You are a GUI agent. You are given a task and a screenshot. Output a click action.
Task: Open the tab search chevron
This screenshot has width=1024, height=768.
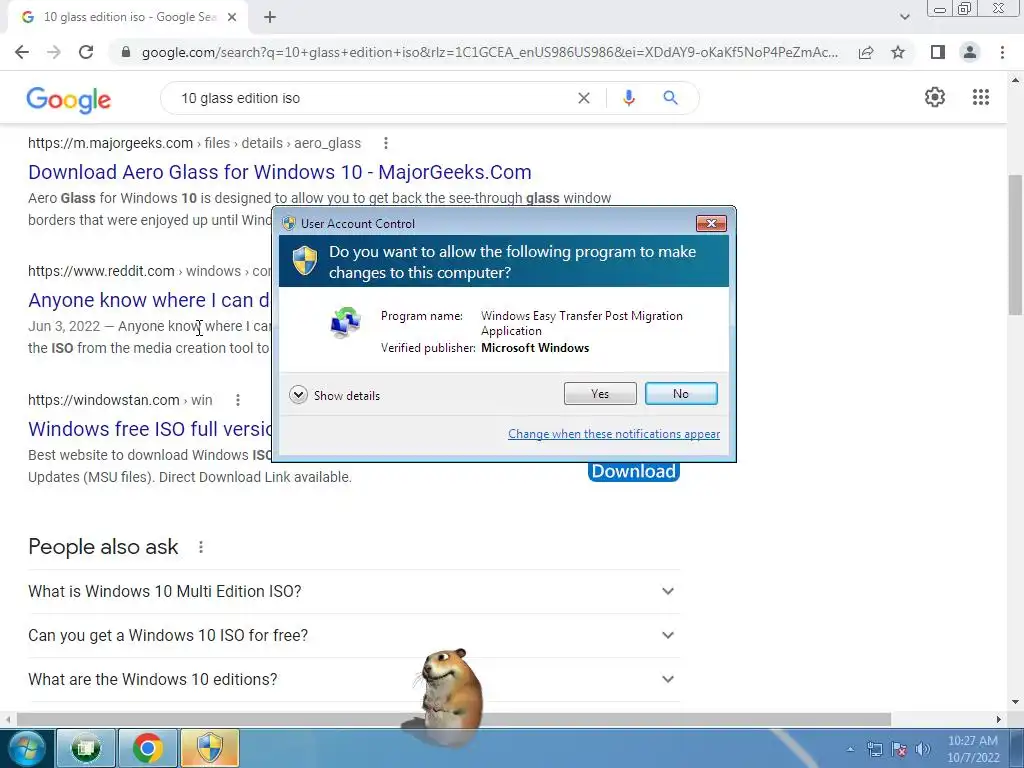(x=904, y=17)
